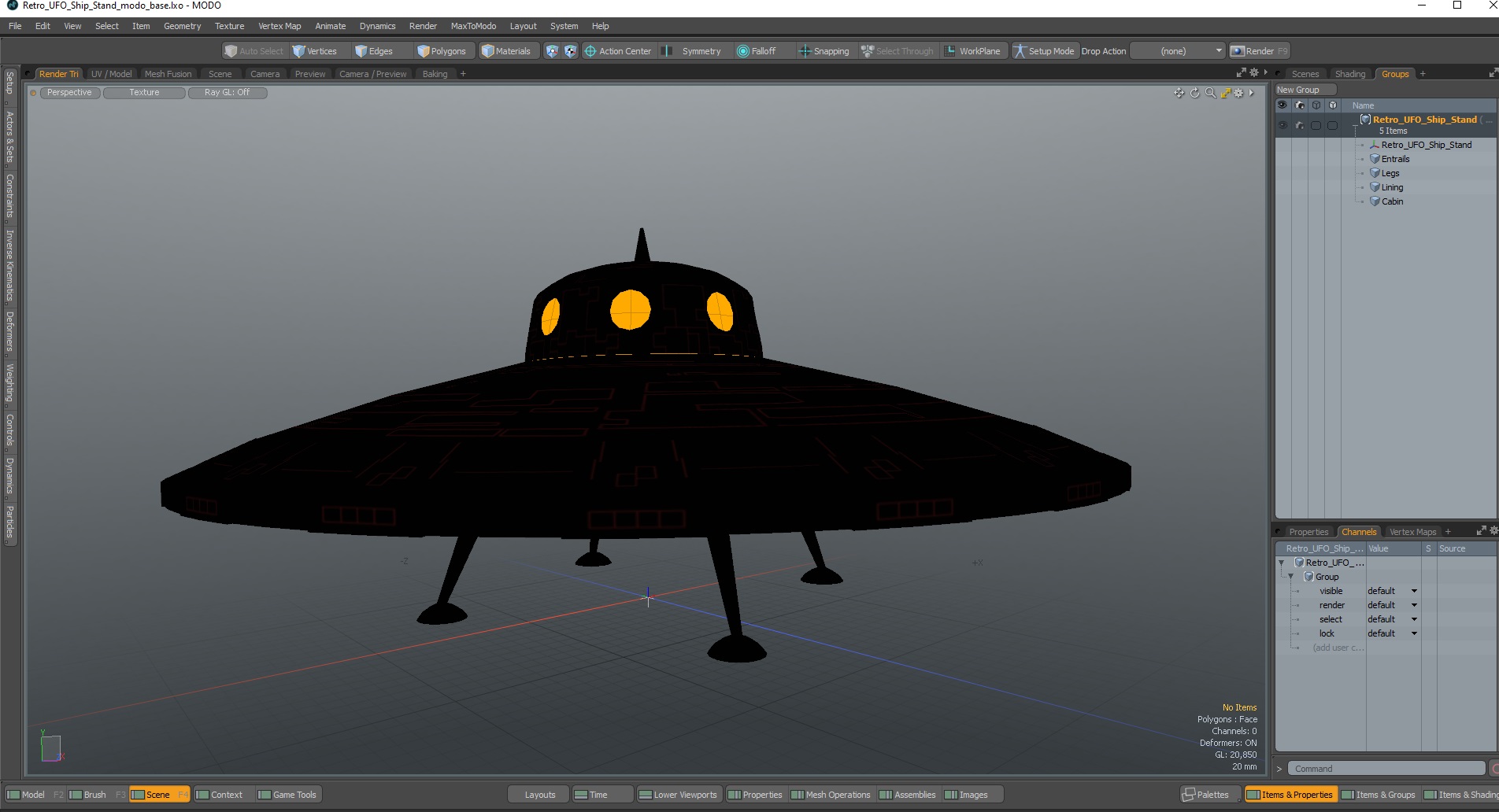Collapse the Retro_UFO item in Channels
Screen dimensions: 1499x812
coord(1282,563)
